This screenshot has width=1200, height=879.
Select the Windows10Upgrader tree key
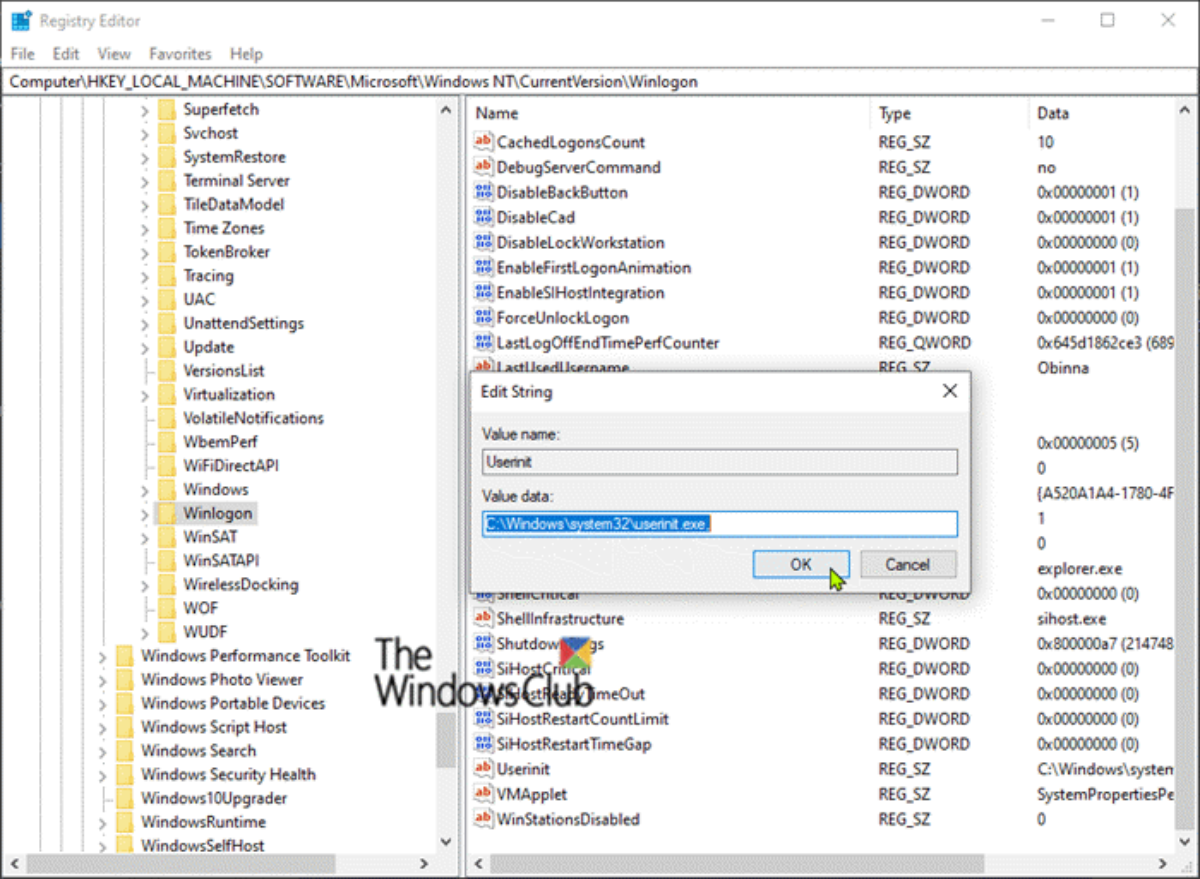pyautogui.click(x=214, y=798)
